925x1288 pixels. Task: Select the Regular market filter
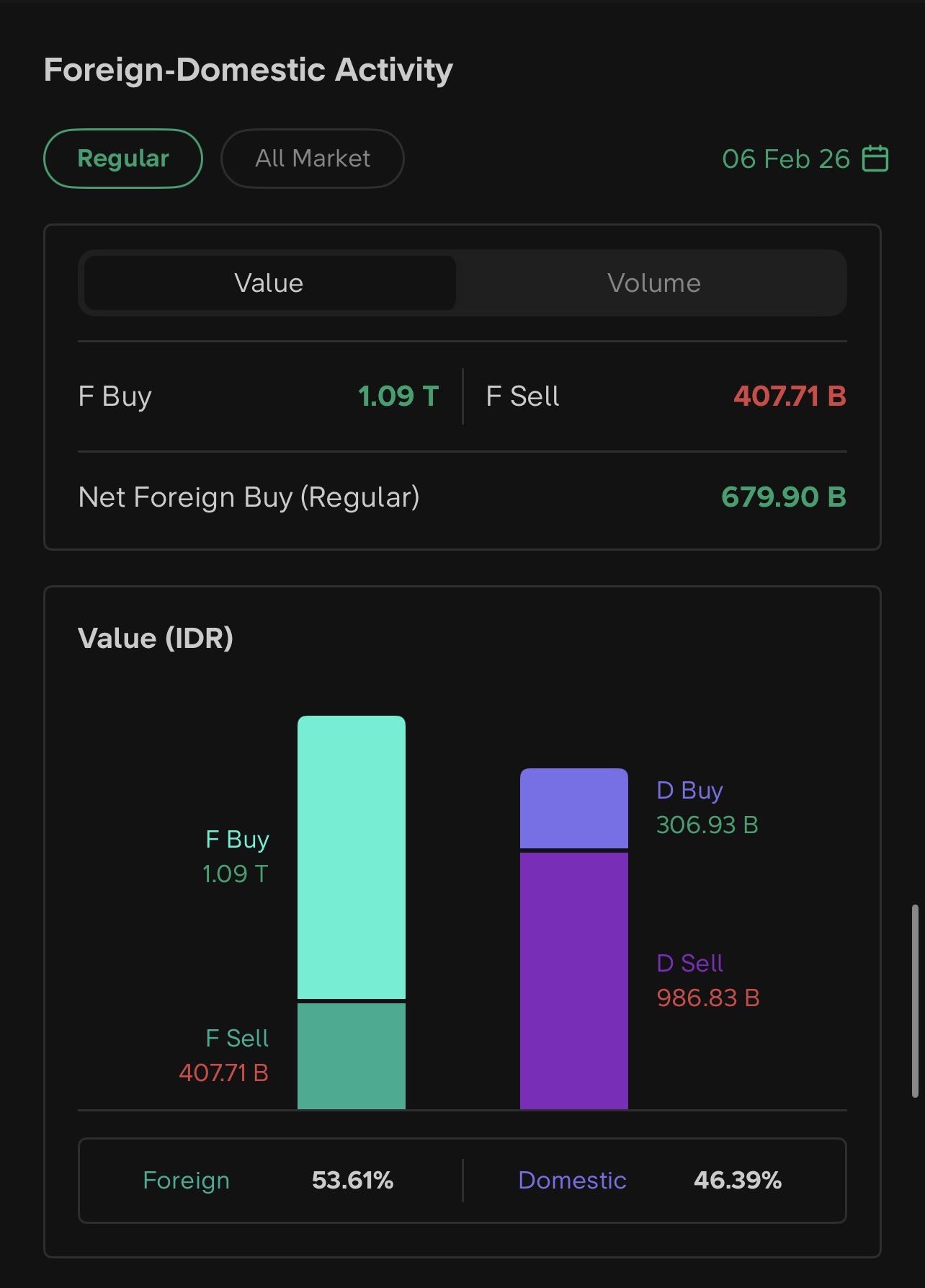pyautogui.click(x=123, y=159)
